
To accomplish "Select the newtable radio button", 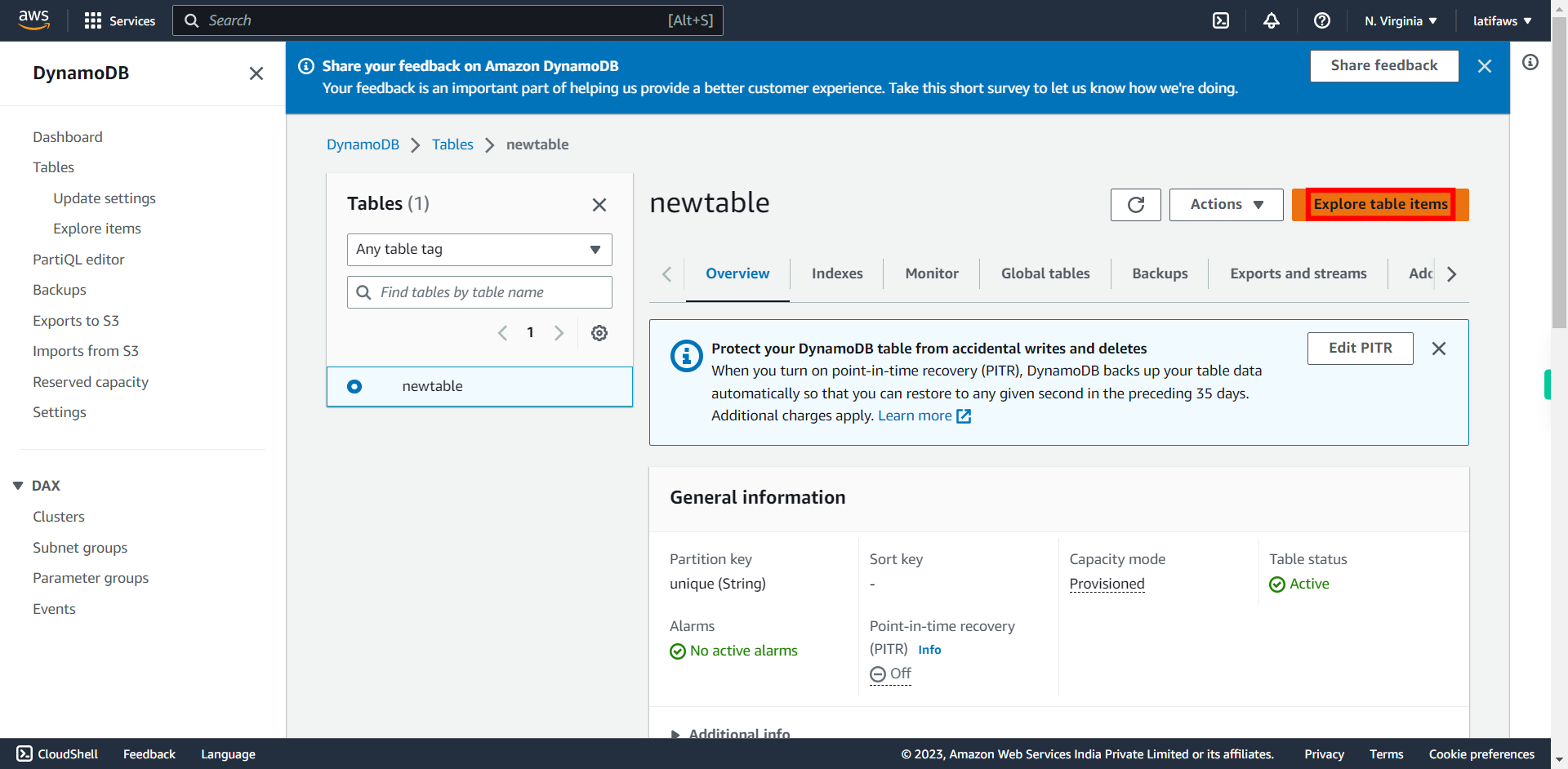I will [x=354, y=387].
